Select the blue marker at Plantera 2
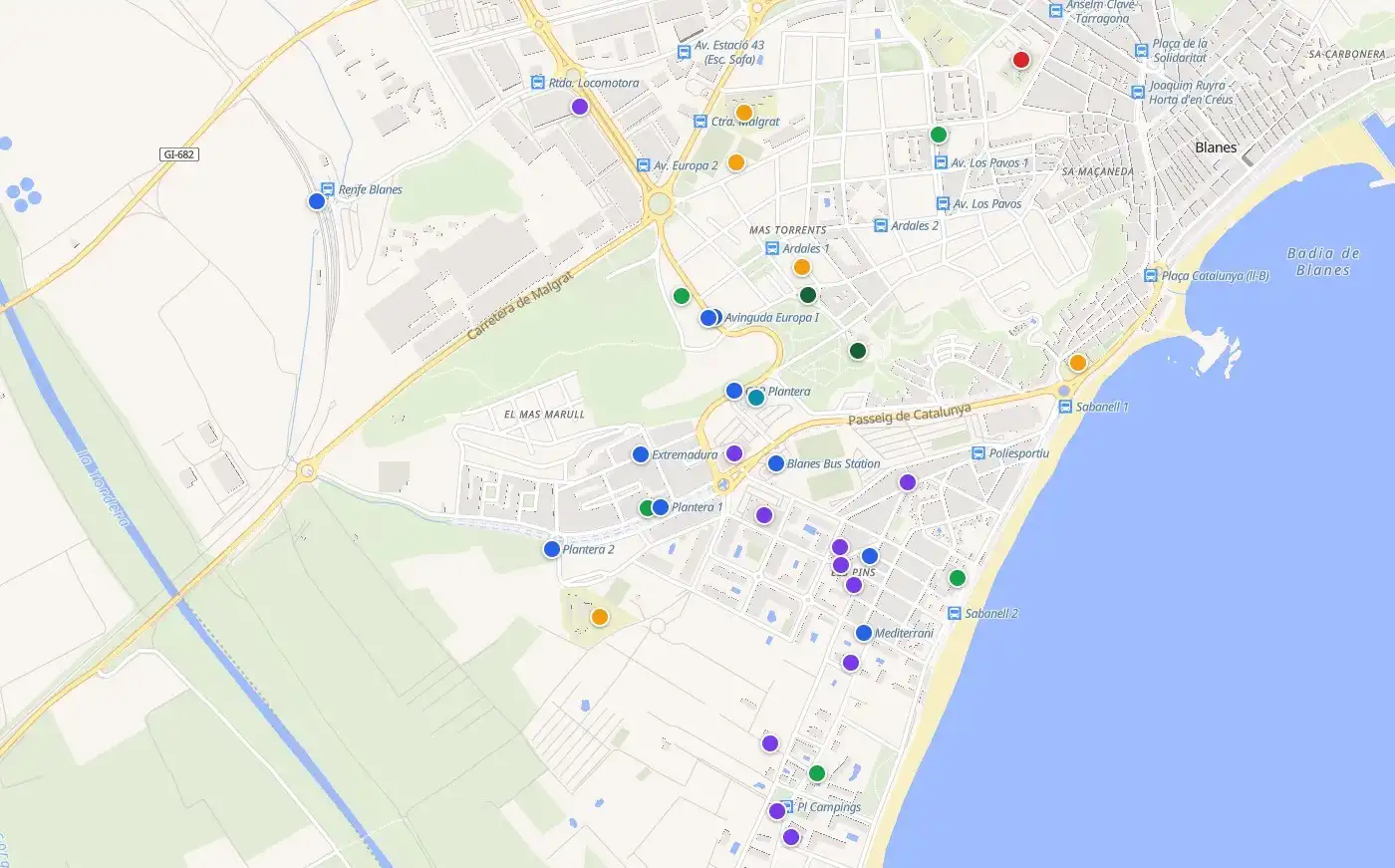This screenshot has height=868, width=1395. 552,549
